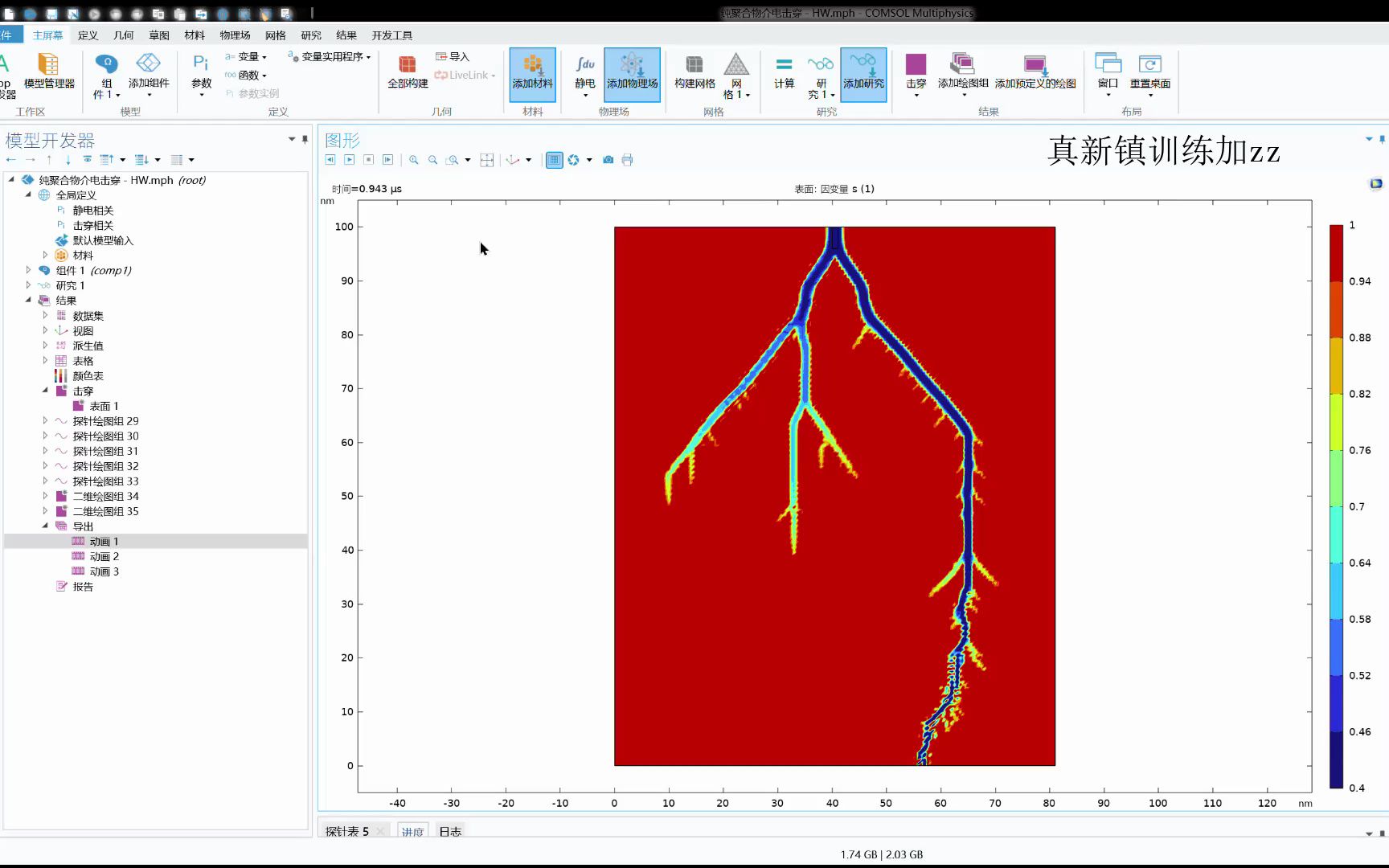
Task: Expand the 组件 1 (comp1) node
Action: point(28,270)
